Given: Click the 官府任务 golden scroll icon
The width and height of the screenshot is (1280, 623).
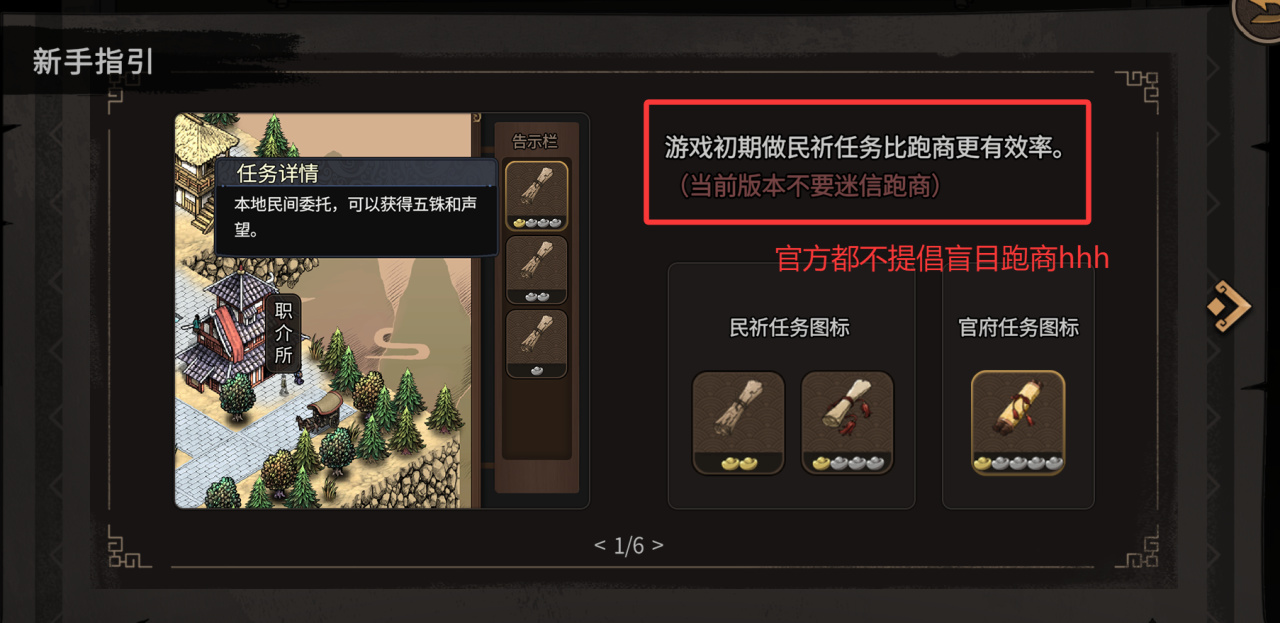Looking at the screenshot, I should tap(1018, 422).
